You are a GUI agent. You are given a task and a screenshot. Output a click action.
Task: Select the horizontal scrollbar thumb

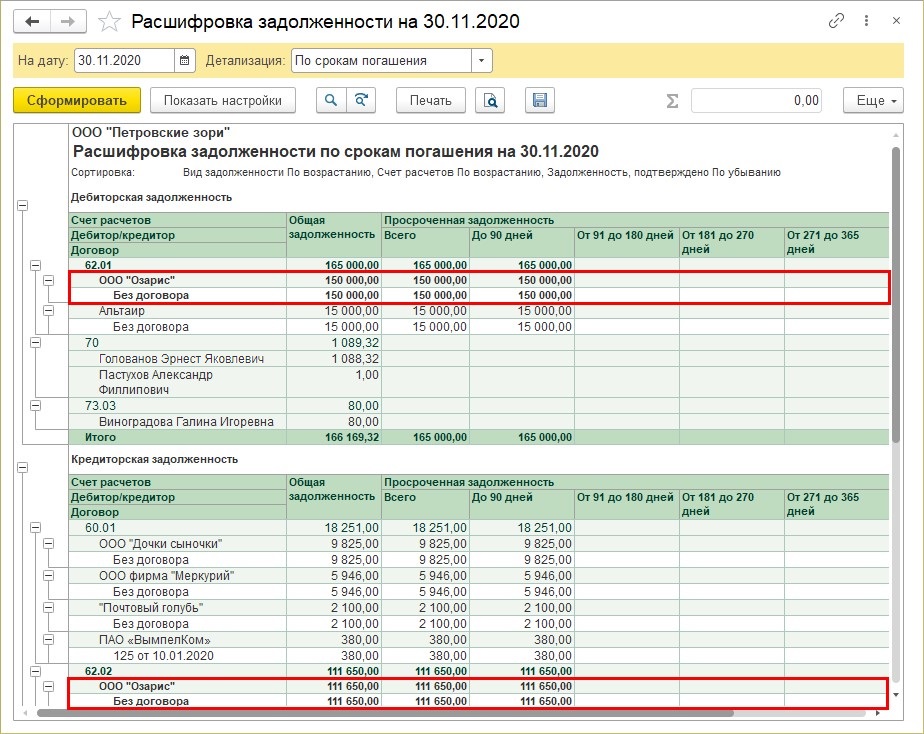pyautogui.click(x=385, y=713)
